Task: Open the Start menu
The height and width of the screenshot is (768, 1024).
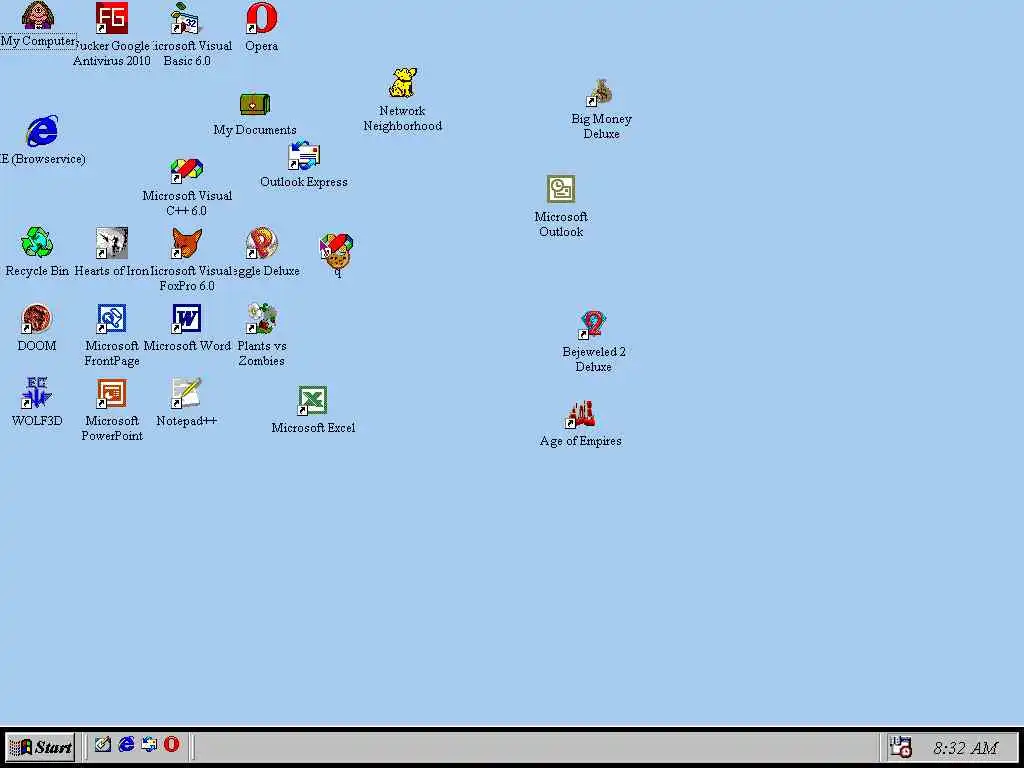Action: coord(40,747)
